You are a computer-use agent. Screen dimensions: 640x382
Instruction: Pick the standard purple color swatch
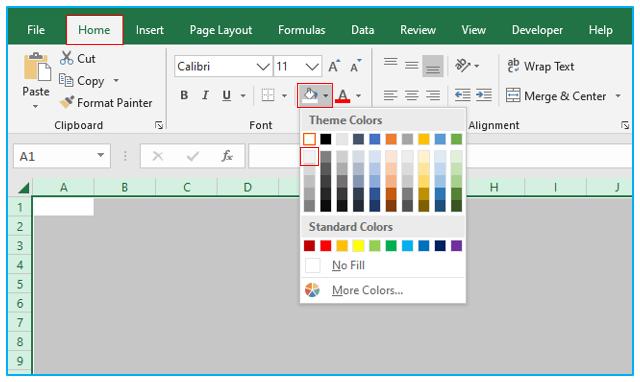[x=456, y=246]
